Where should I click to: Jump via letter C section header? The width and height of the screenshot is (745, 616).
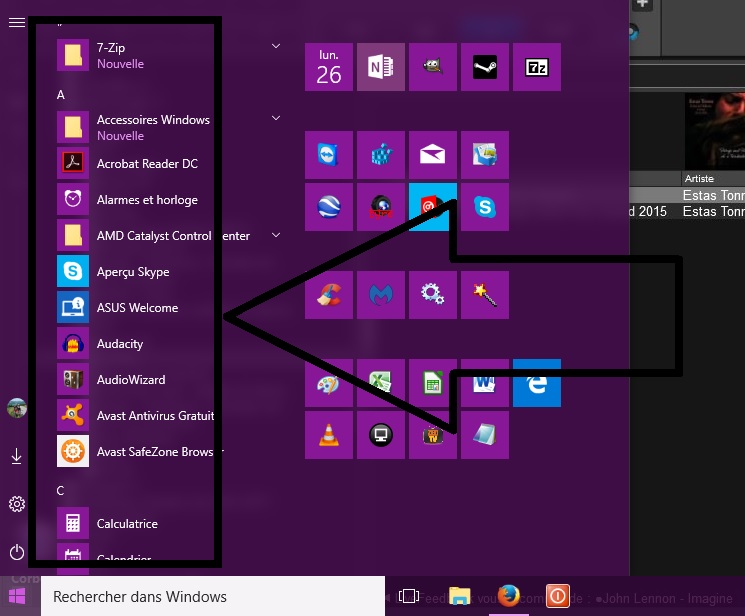point(60,491)
